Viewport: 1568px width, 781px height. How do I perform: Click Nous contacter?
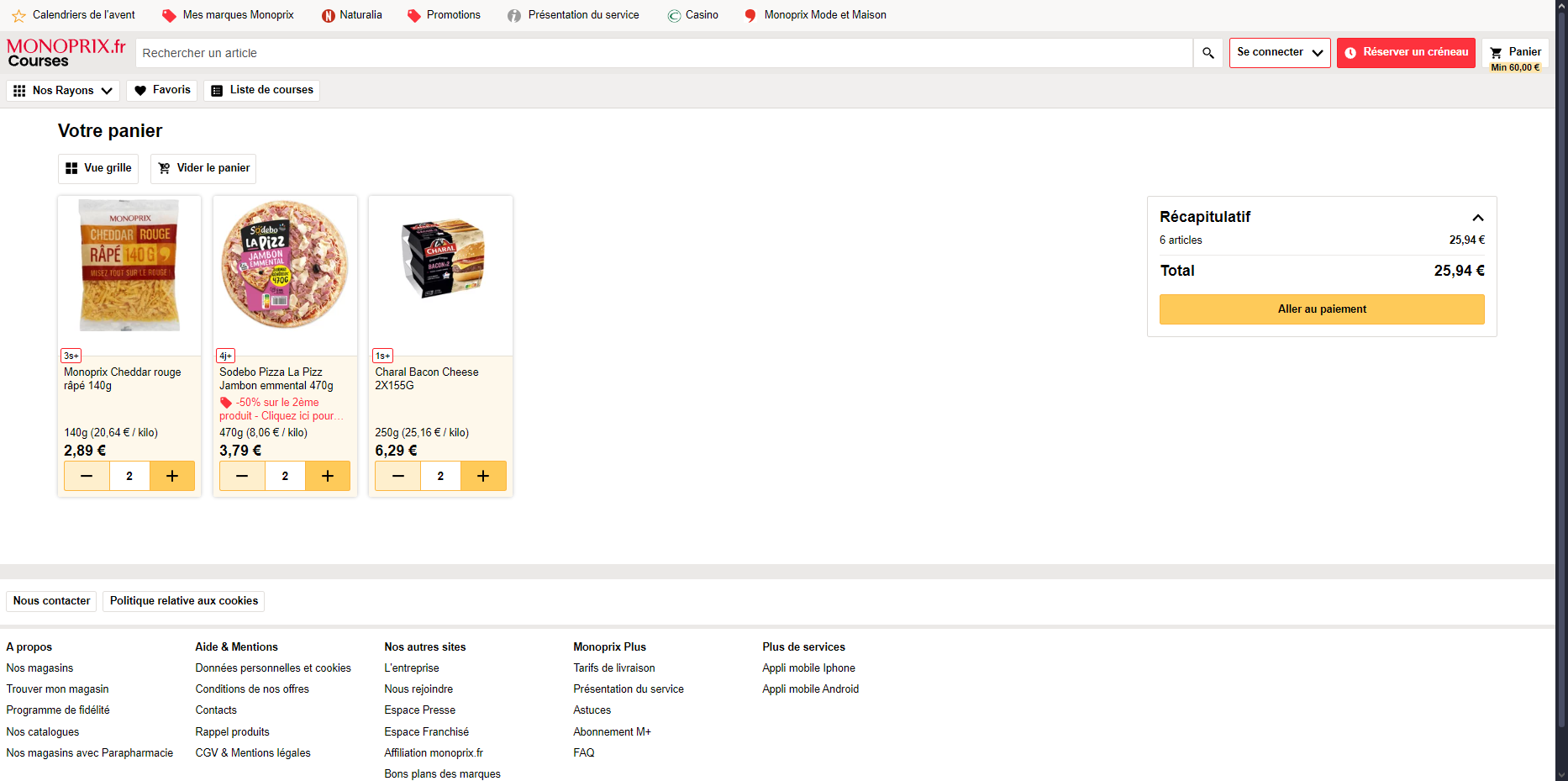pos(51,601)
